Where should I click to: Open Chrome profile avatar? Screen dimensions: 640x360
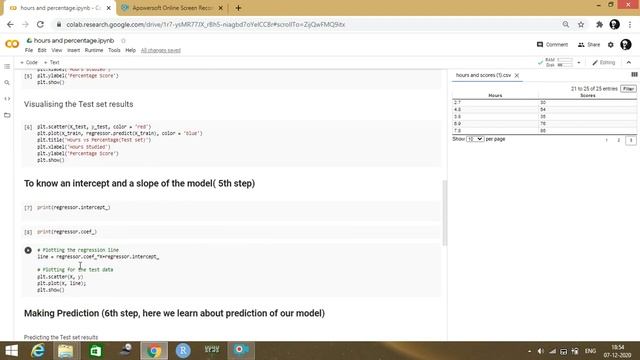pyautogui.click(x=614, y=24)
